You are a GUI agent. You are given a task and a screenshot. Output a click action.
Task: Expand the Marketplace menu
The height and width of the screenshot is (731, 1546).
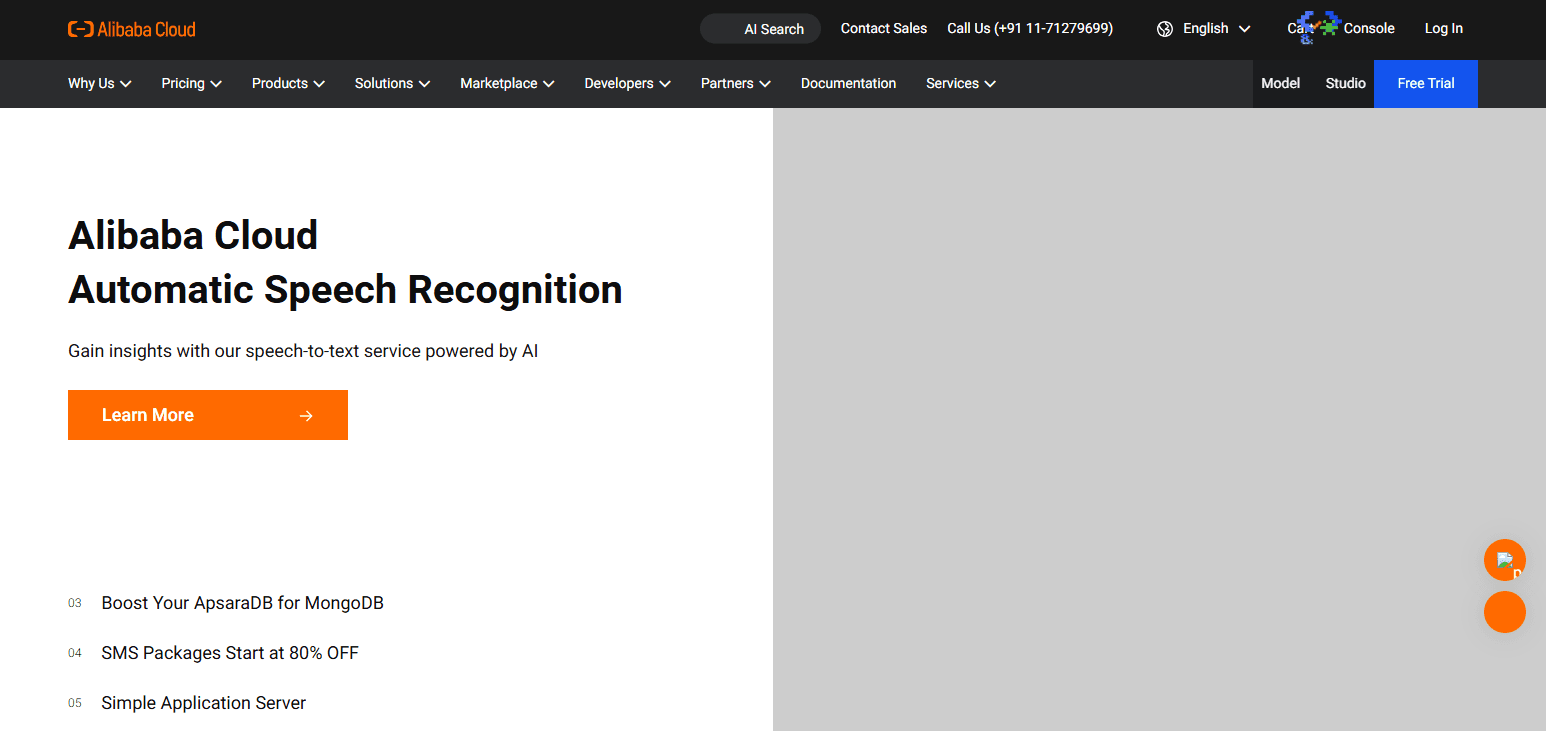pos(508,84)
